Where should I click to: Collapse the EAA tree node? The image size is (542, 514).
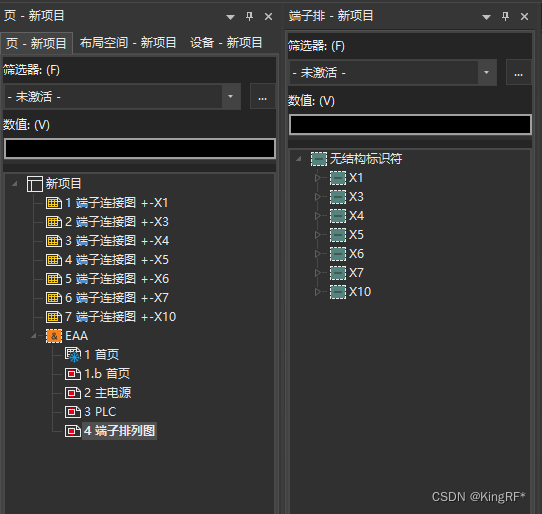(34, 336)
